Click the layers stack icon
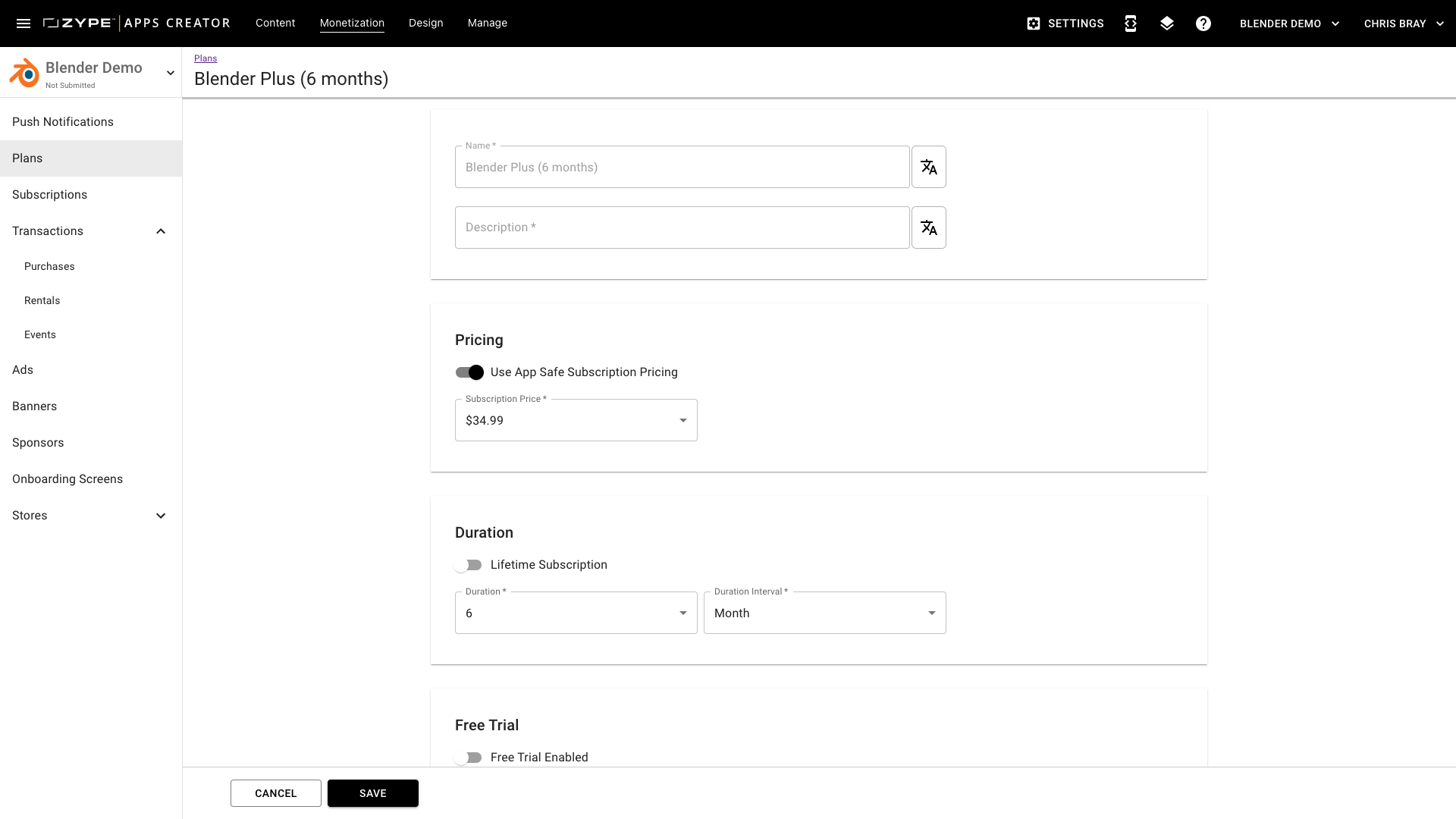1456x819 pixels. pyautogui.click(x=1167, y=24)
